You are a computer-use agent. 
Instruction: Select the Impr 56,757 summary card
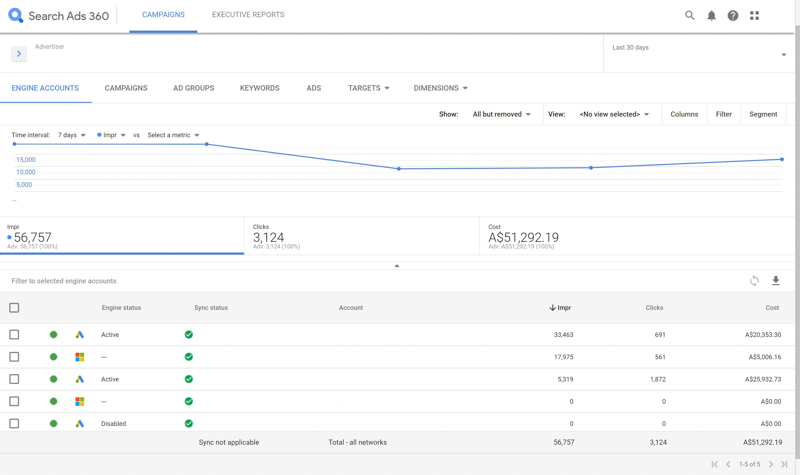(122, 236)
